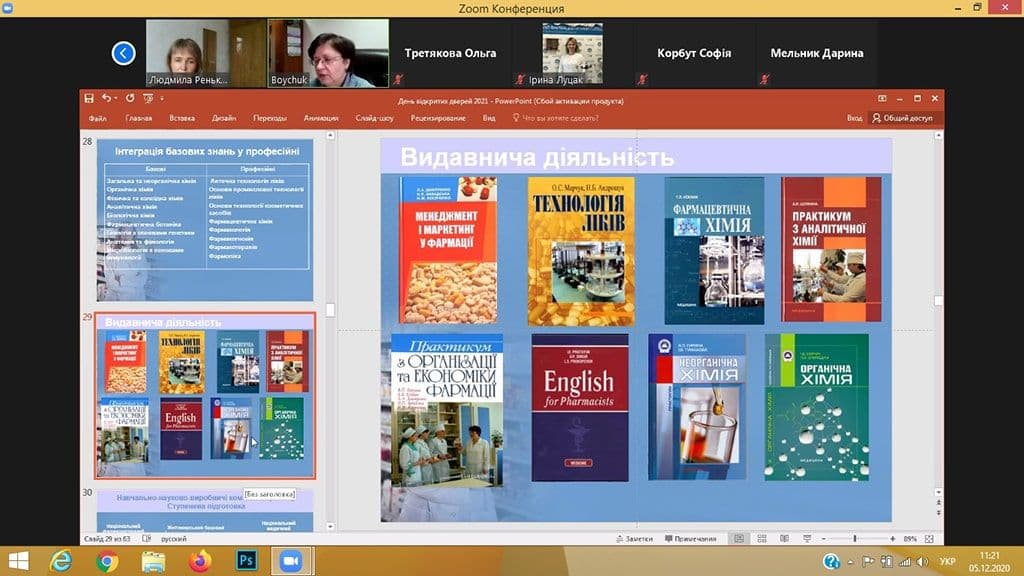This screenshot has width=1024, height=576.
Task: Select the Мельник Дарина participant tile
Action: point(816,53)
